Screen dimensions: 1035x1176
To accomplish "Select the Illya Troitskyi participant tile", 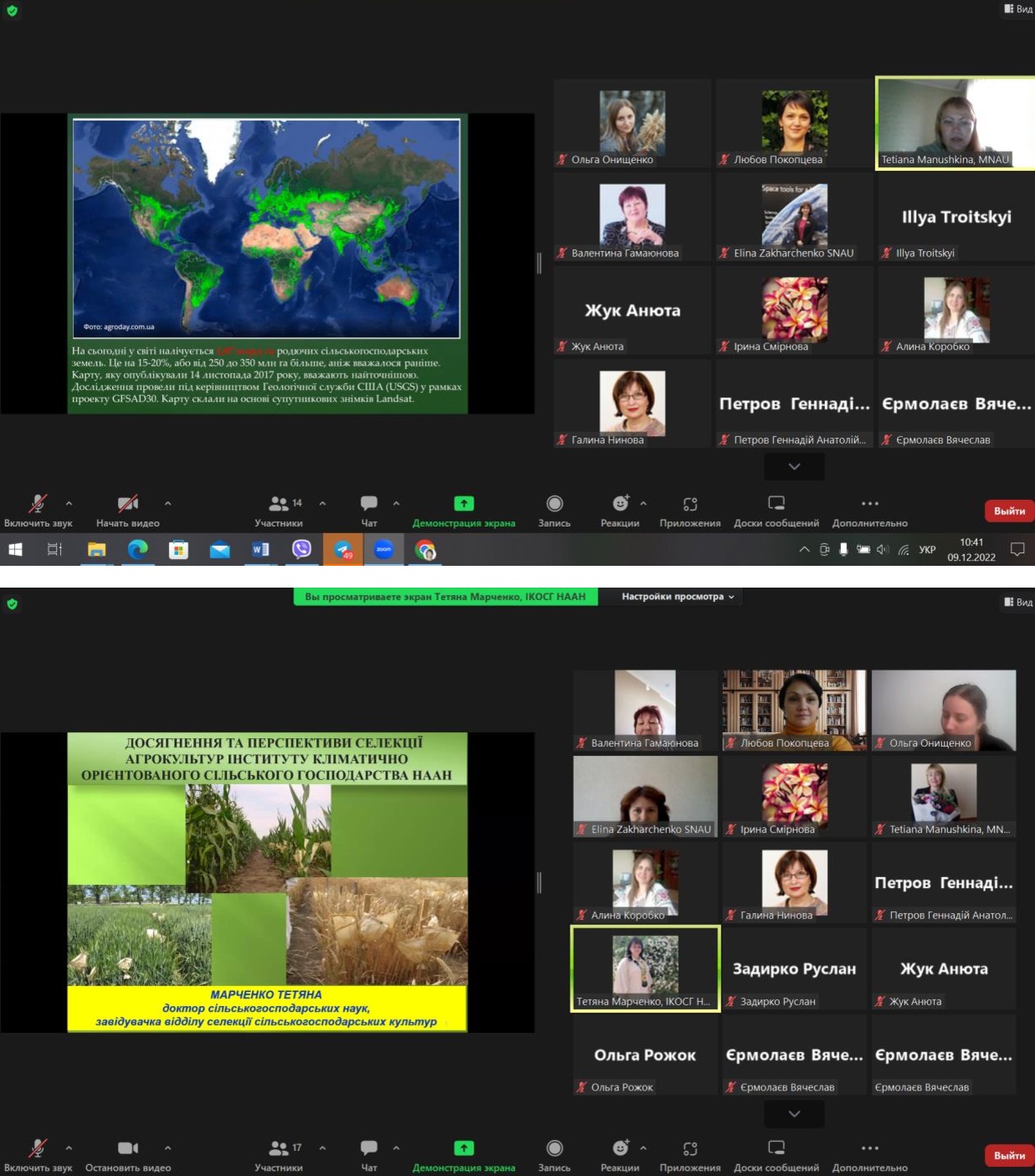I will coord(956,218).
